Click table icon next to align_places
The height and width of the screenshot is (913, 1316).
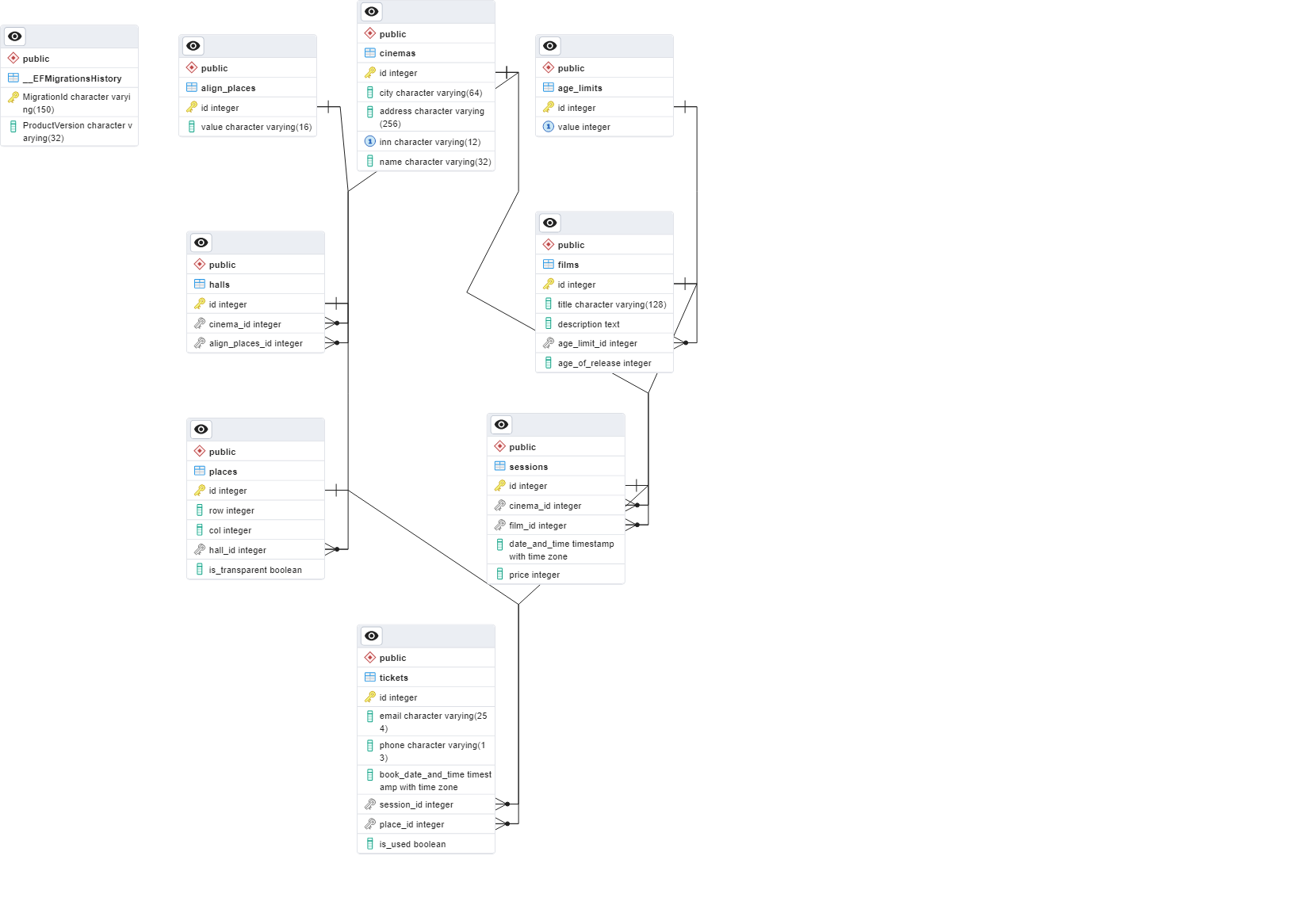191,88
